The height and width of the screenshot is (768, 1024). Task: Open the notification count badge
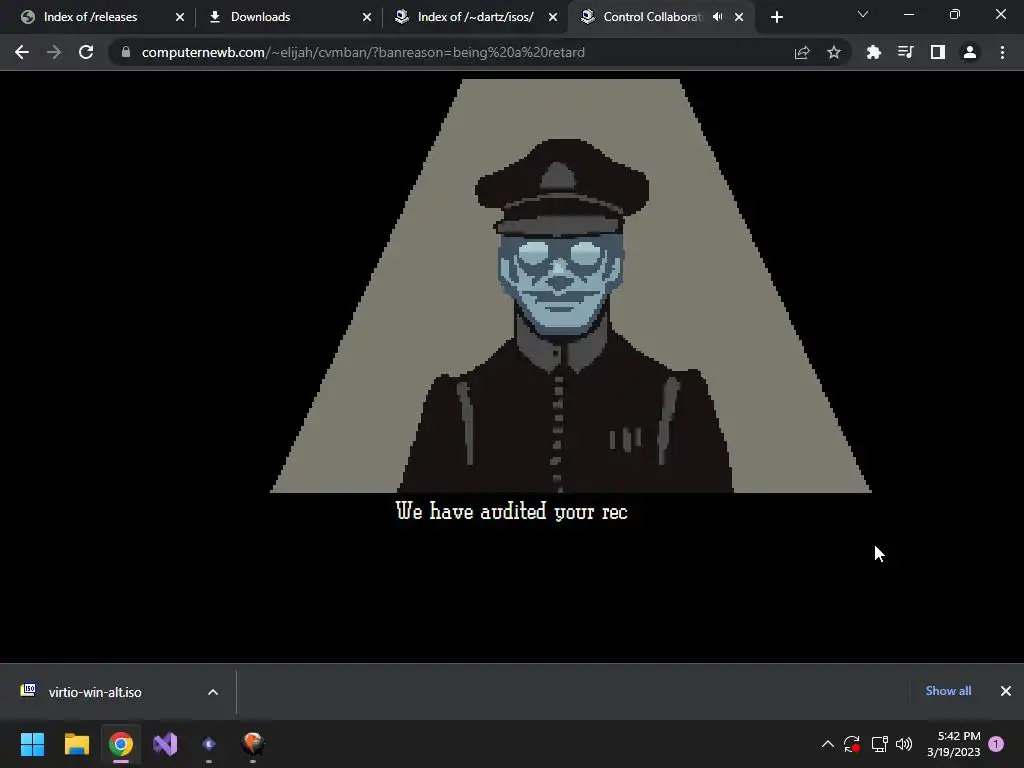pos(996,744)
